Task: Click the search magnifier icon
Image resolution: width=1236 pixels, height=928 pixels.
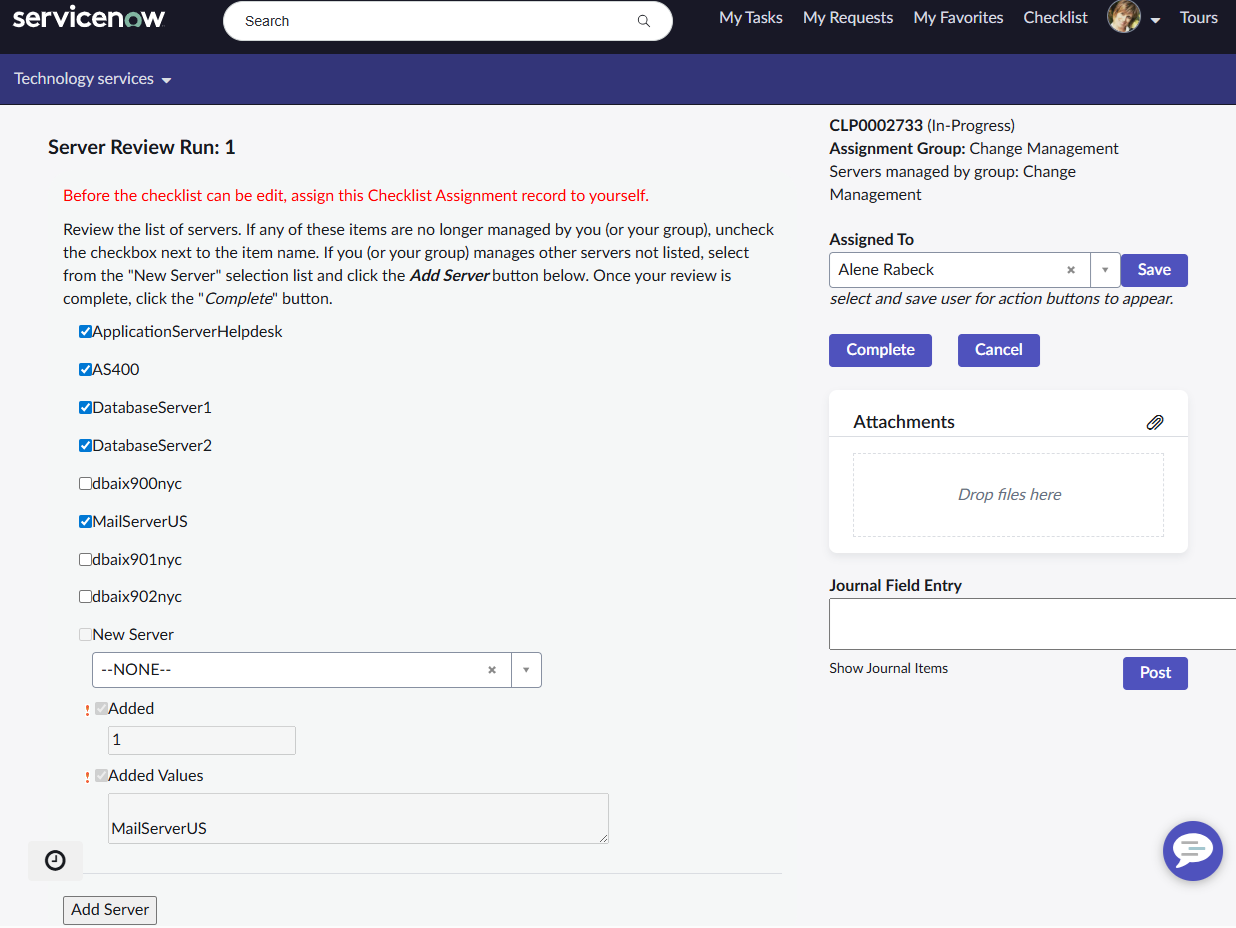Action: [643, 20]
